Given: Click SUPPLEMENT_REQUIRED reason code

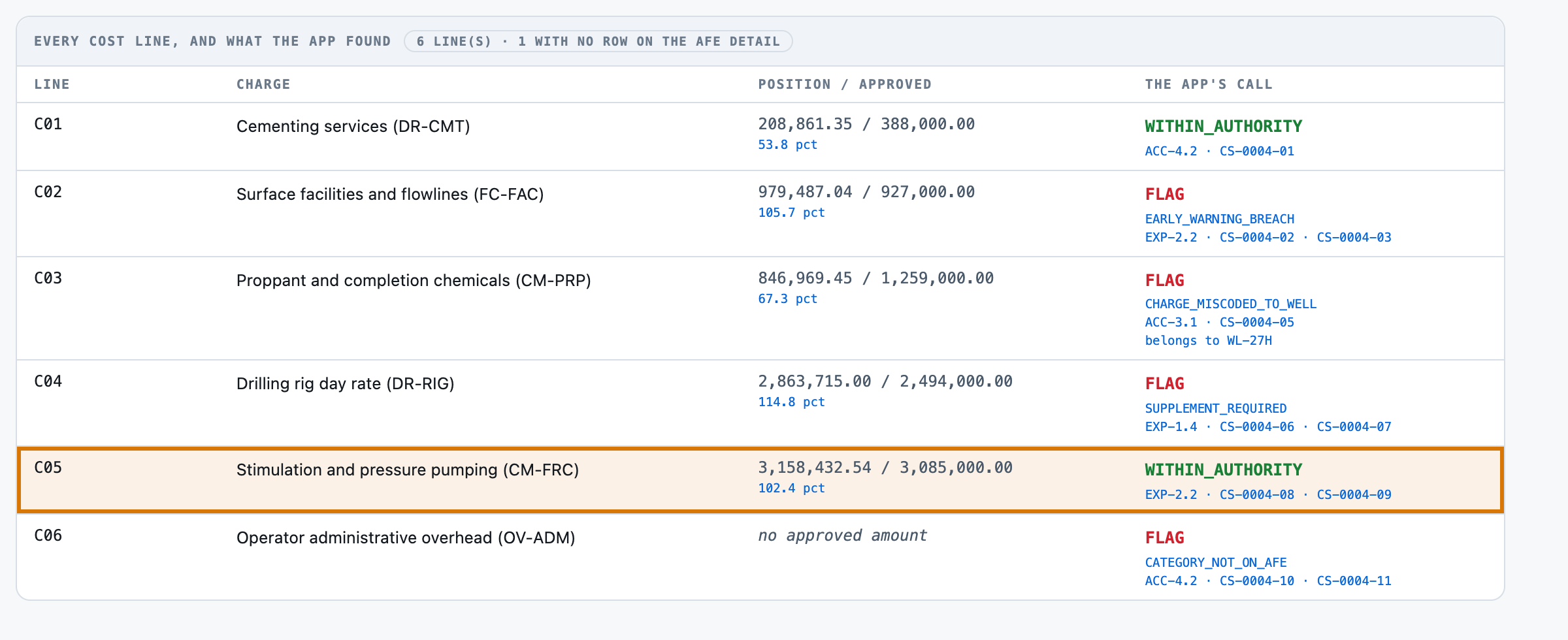Looking at the screenshot, I should click(1215, 408).
